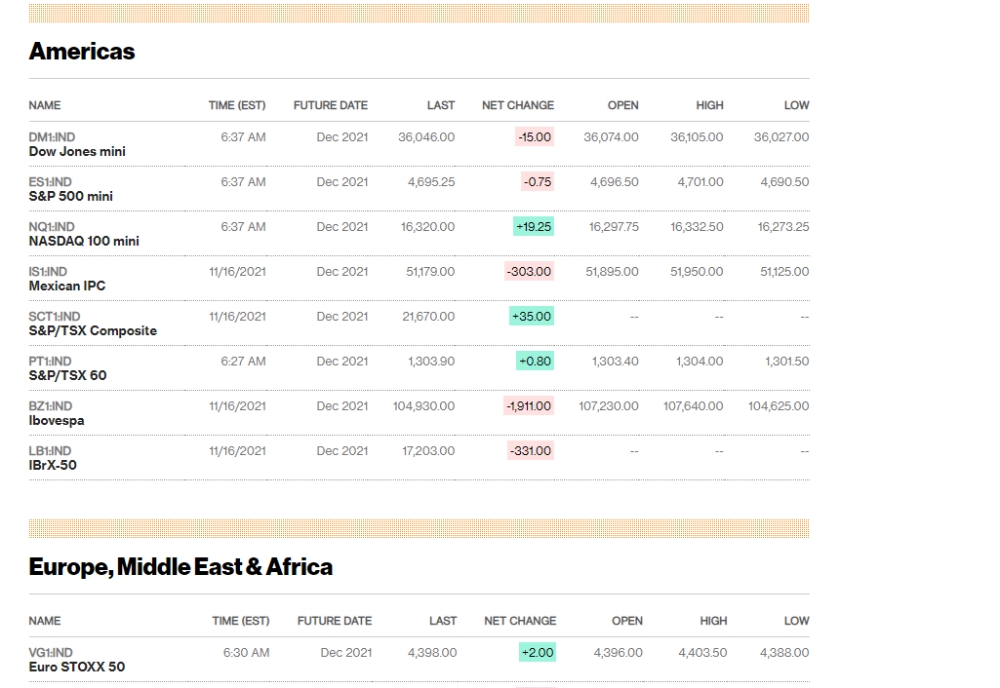Image resolution: width=1000 pixels, height=688 pixels.
Task: Select Mexican IPC last price 51,179.00
Action: pyautogui.click(x=430, y=272)
